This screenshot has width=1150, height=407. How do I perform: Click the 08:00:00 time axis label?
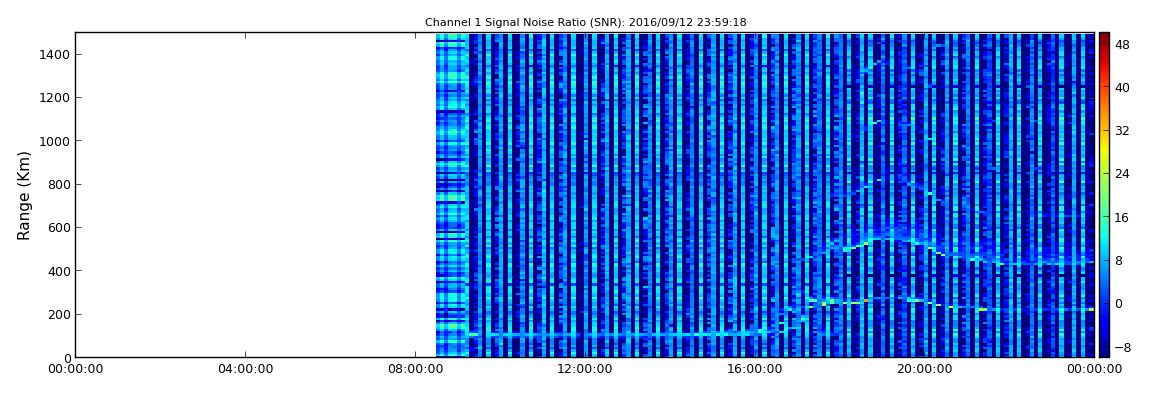tap(416, 370)
